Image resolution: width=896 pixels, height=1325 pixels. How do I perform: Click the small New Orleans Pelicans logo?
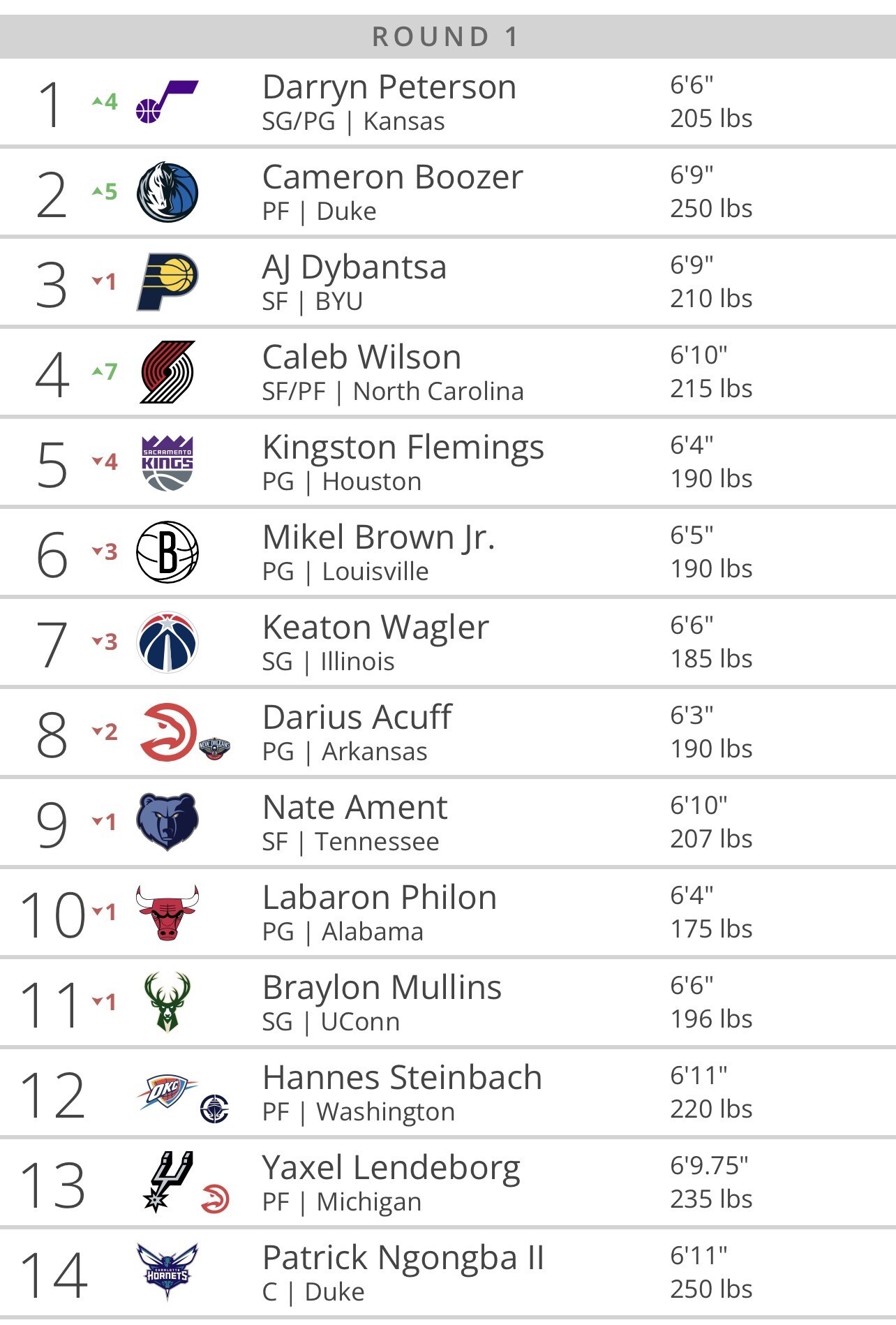pos(215,749)
